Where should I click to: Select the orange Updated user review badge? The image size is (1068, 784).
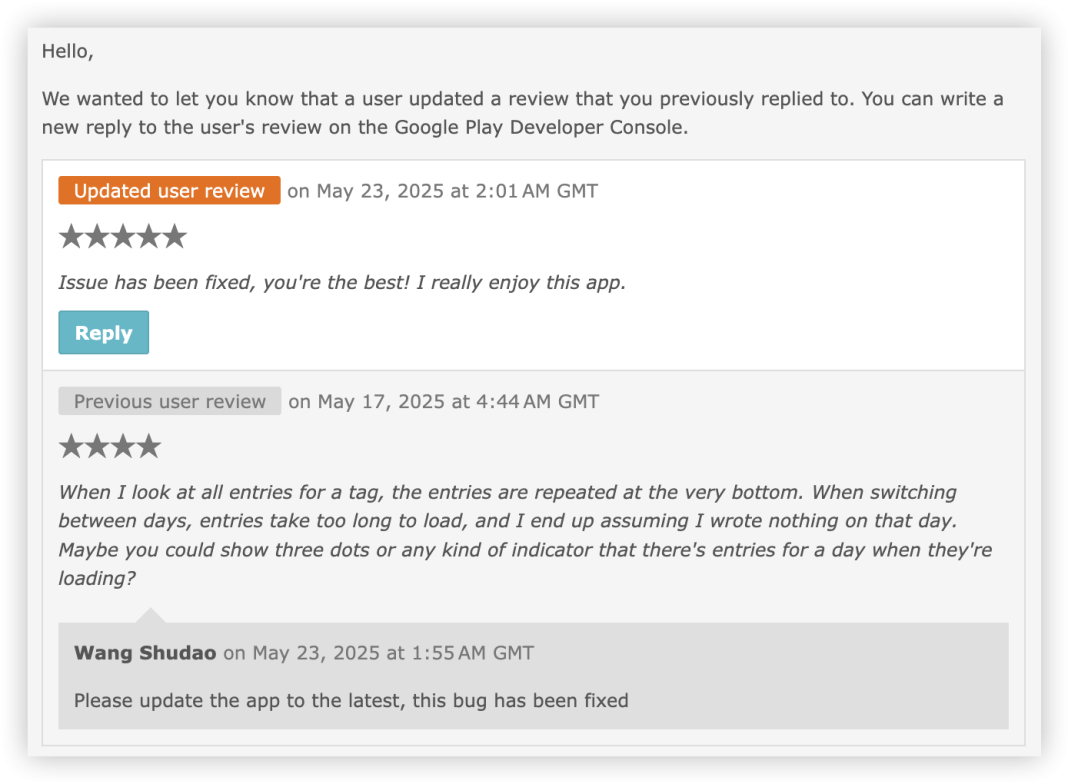(x=169, y=191)
